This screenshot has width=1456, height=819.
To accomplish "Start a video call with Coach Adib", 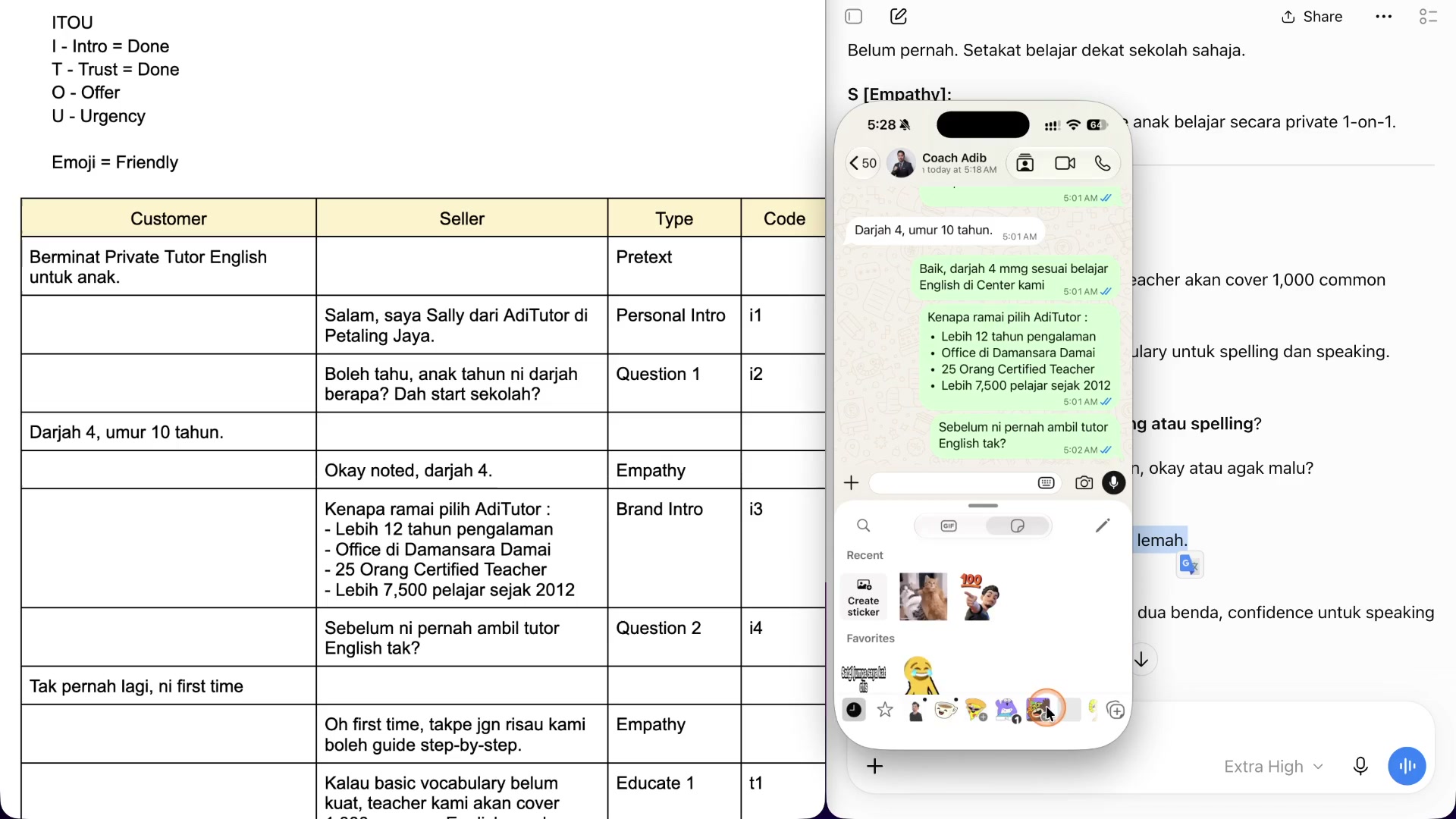I will [1065, 163].
